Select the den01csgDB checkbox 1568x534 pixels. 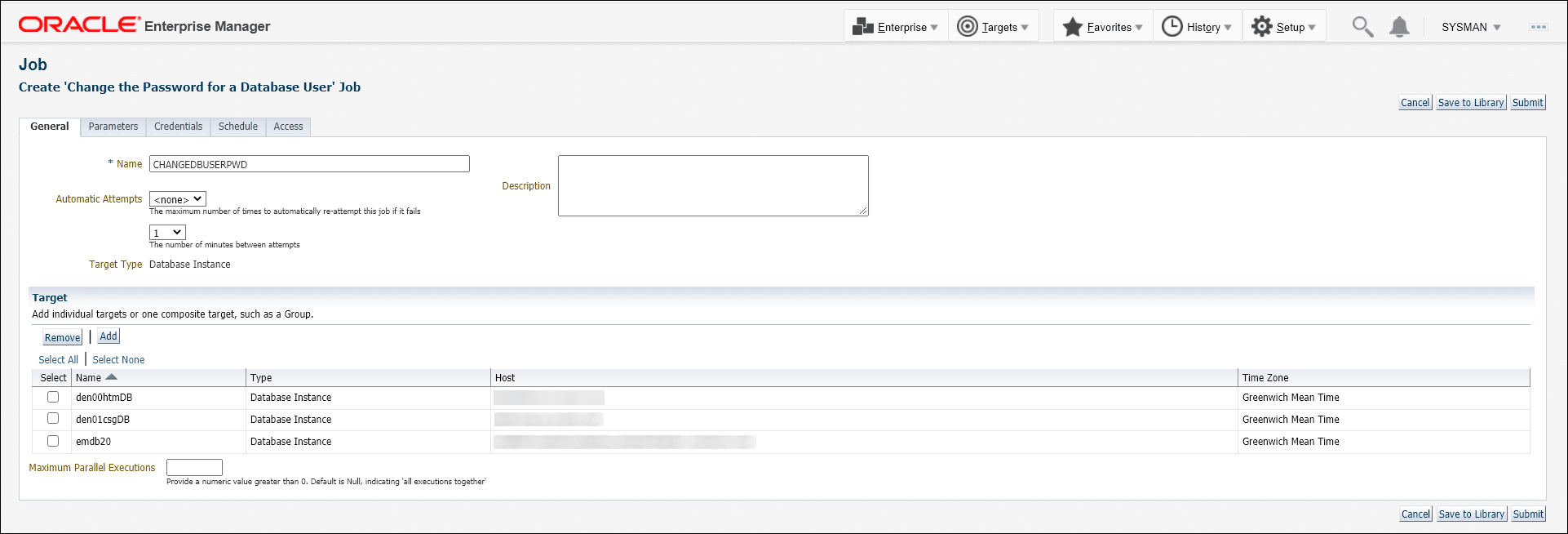(x=53, y=418)
